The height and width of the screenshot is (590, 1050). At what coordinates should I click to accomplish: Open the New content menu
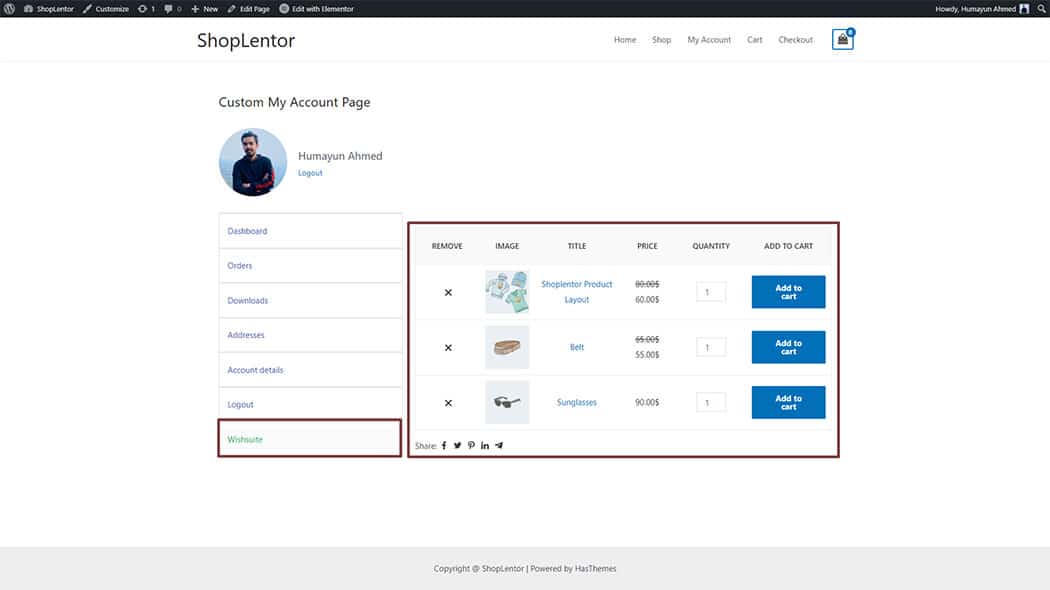[x=204, y=9]
